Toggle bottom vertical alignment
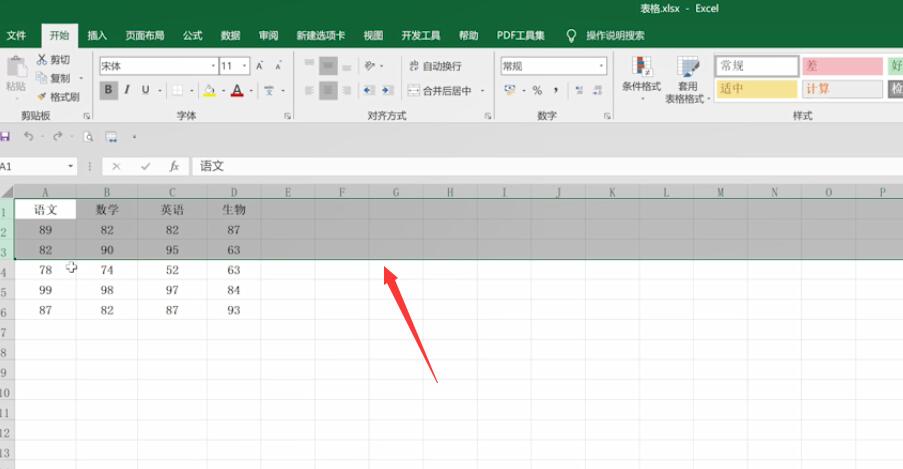This screenshot has height=469, width=903. [x=347, y=66]
